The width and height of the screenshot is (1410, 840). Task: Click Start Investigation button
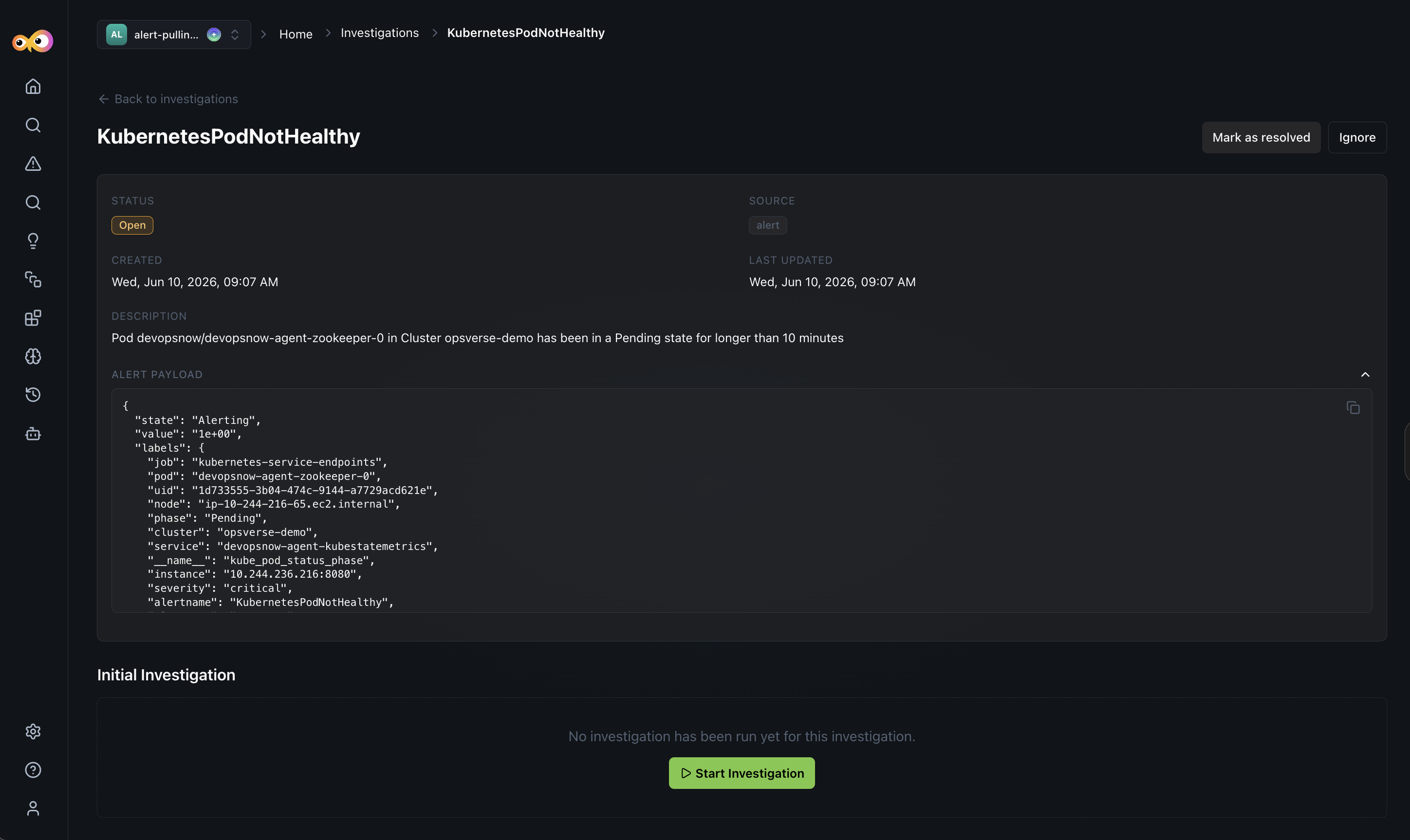741,773
